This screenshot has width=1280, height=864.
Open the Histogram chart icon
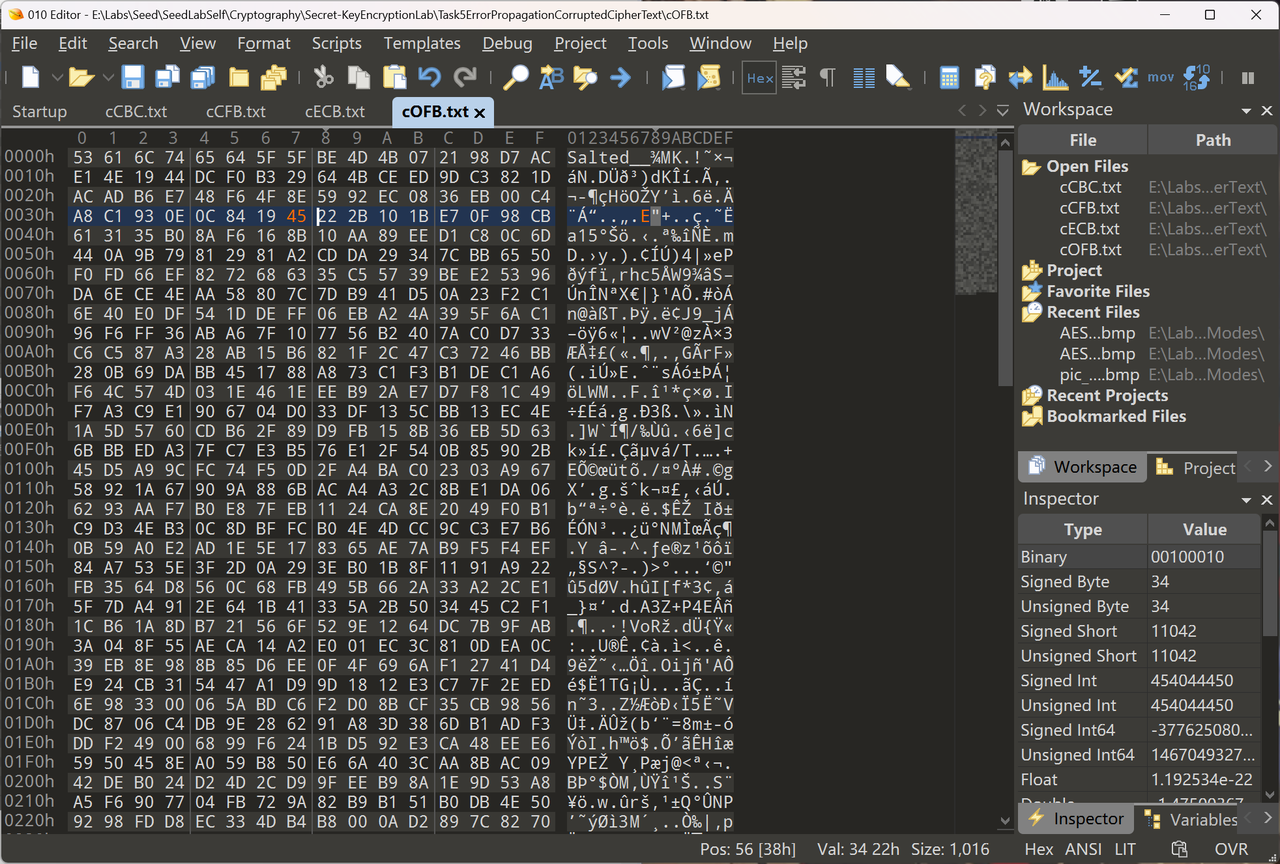pyautogui.click(x=1055, y=77)
